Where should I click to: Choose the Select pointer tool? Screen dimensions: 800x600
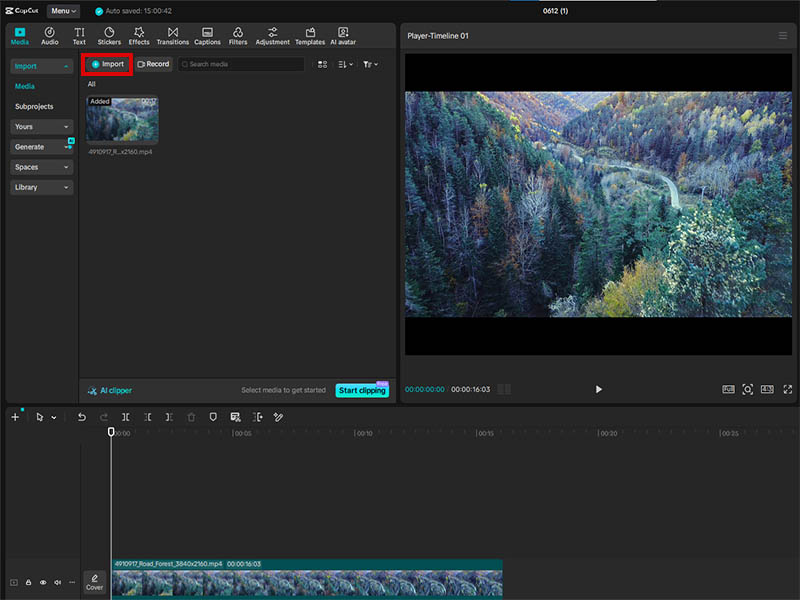pyautogui.click(x=39, y=417)
